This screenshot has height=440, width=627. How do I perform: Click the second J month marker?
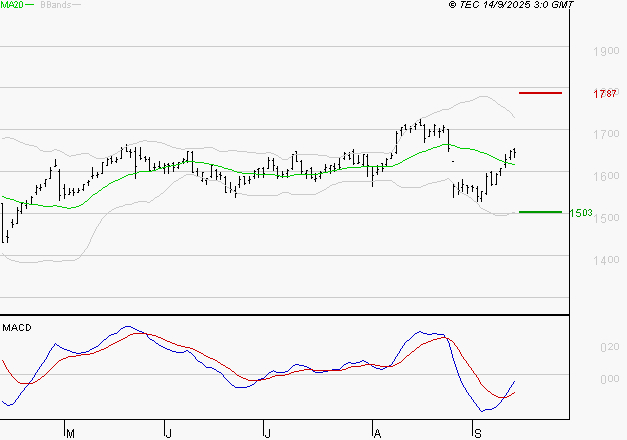[268, 433]
